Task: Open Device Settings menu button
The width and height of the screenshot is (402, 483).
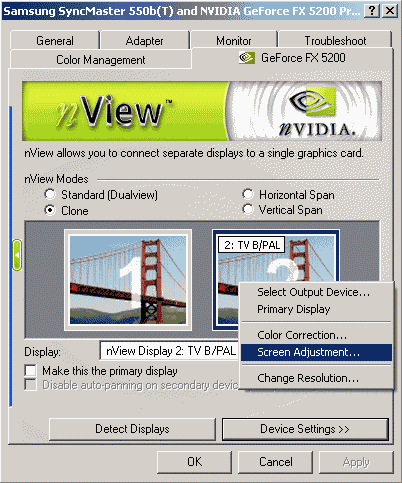Action: point(305,429)
